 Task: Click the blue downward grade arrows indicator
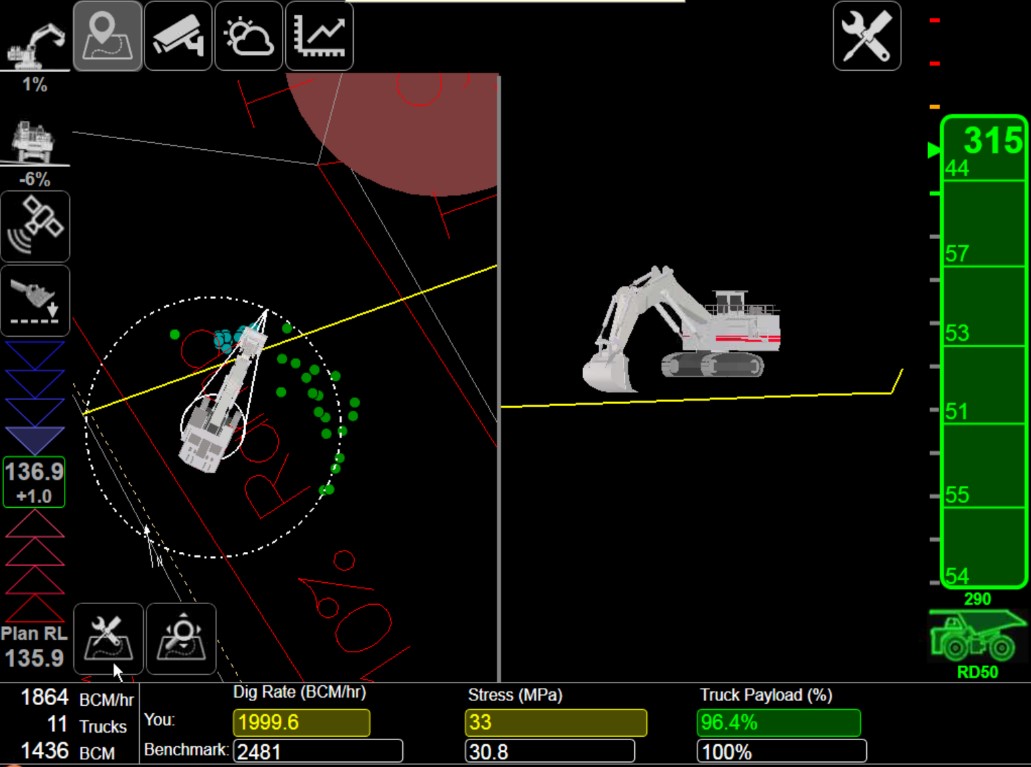(x=35, y=398)
